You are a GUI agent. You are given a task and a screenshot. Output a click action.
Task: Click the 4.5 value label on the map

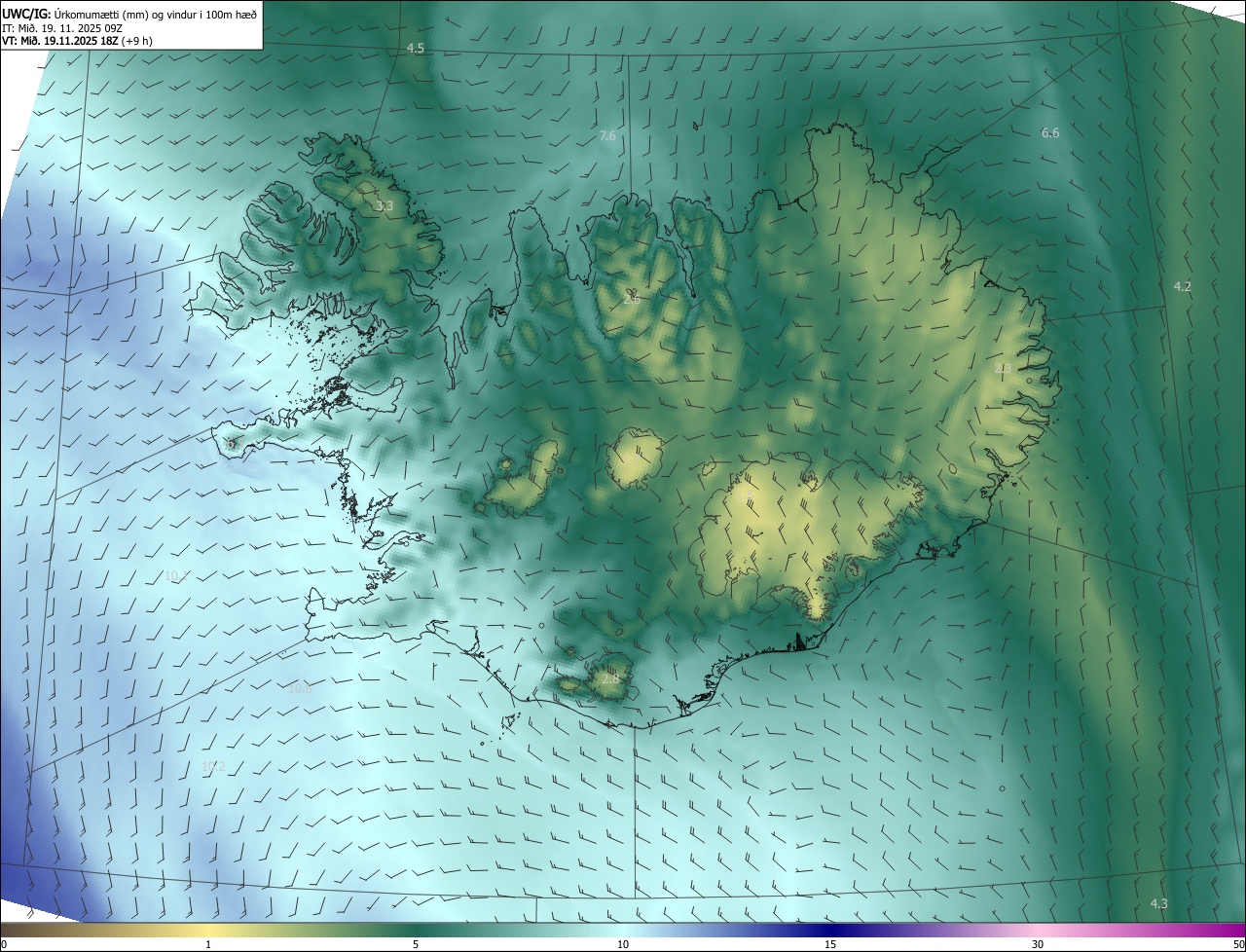(416, 49)
